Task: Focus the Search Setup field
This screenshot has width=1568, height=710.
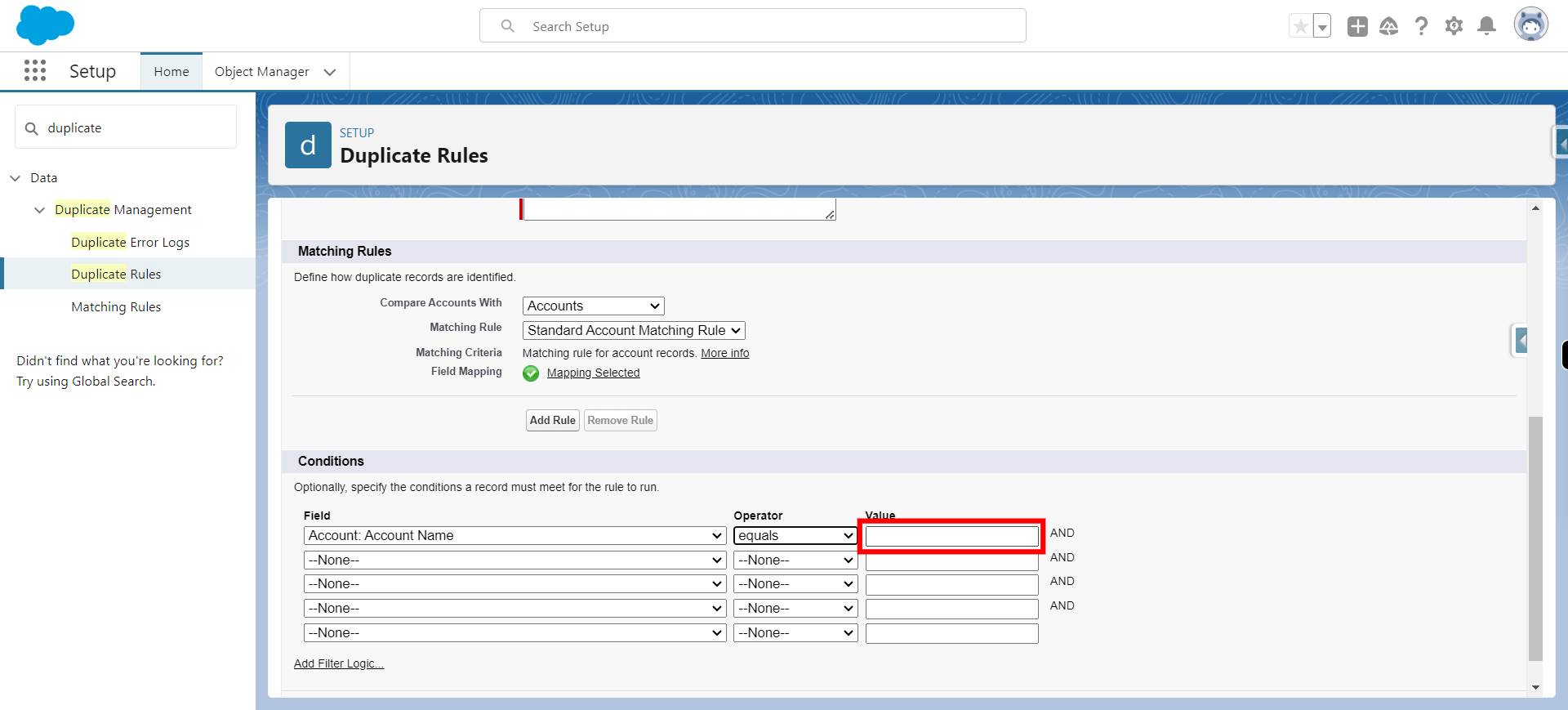Action: click(x=752, y=26)
